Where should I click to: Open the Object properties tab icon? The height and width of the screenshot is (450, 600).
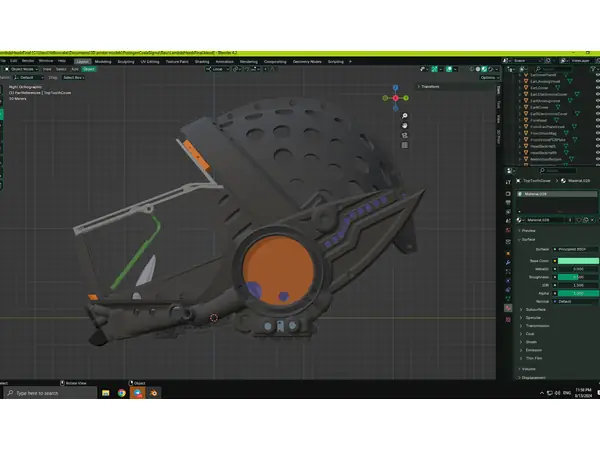(508, 253)
